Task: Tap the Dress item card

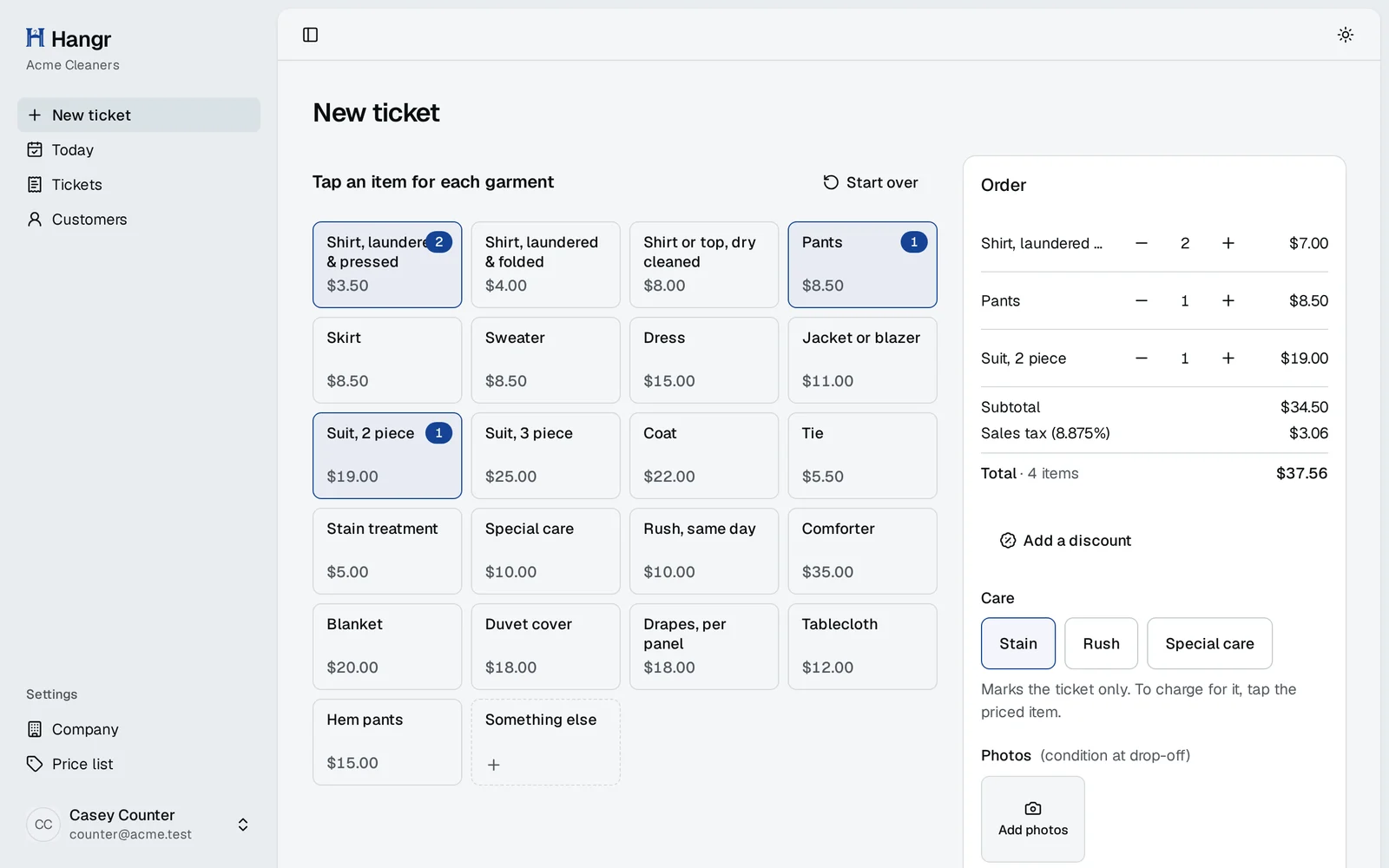Action: [x=704, y=360]
